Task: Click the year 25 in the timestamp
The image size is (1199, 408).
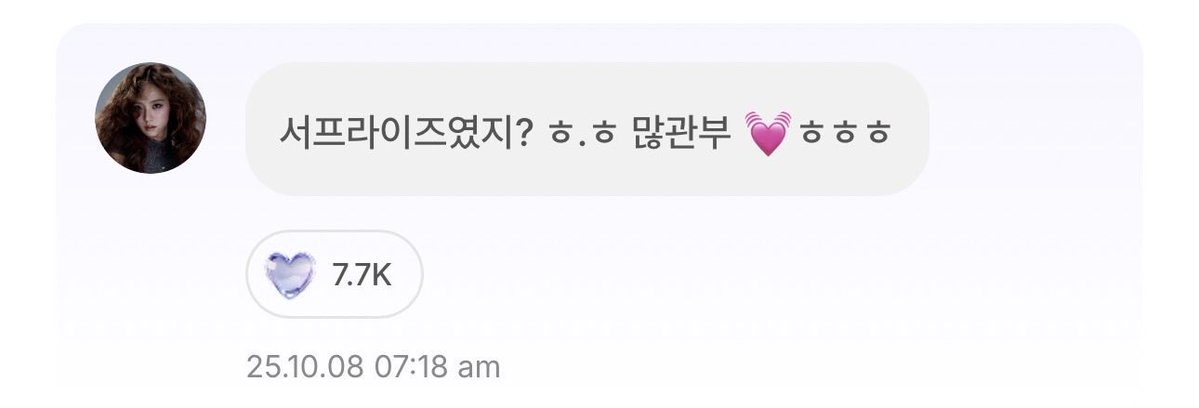Action: coord(260,367)
